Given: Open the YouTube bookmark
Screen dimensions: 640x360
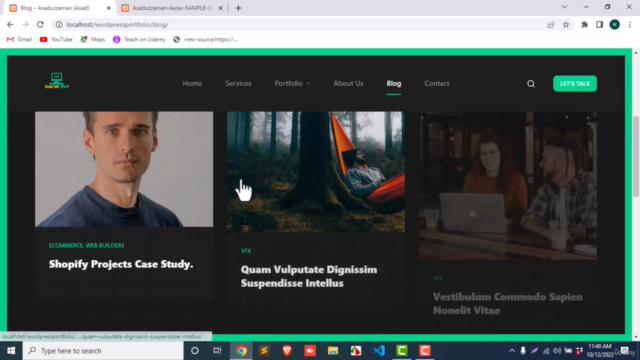Looking at the screenshot, I should 56,40.
